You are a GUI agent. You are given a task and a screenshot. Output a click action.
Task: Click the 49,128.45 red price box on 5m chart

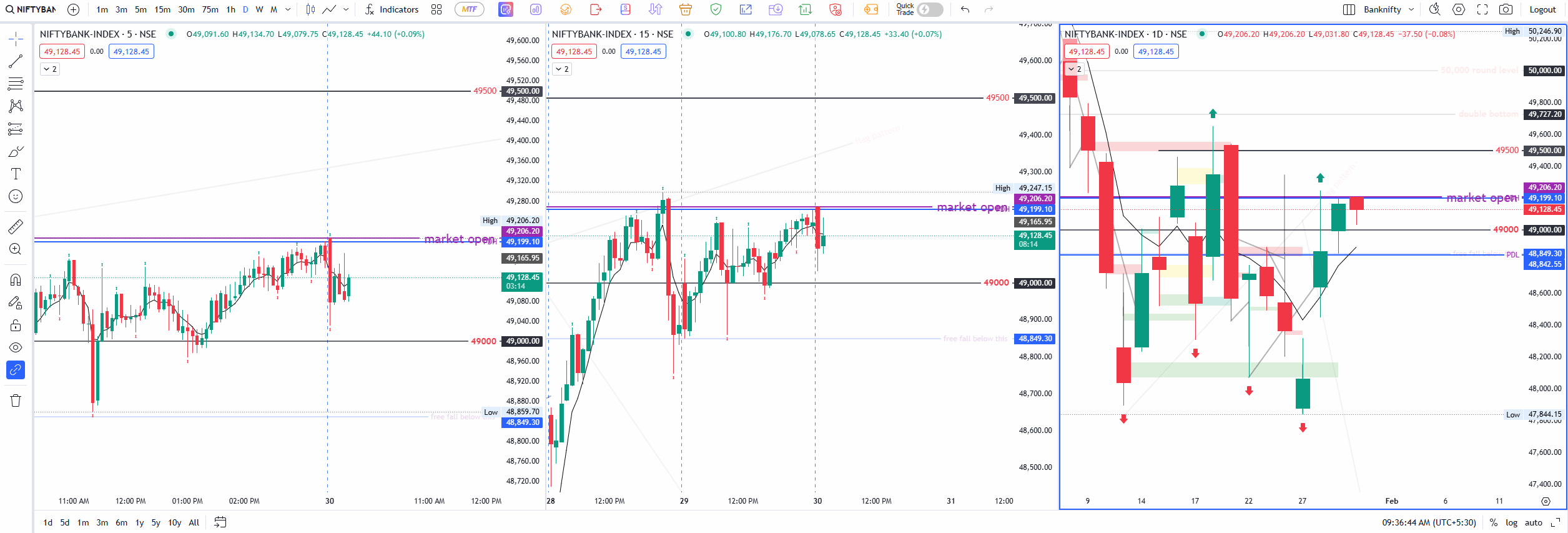[x=62, y=51]
